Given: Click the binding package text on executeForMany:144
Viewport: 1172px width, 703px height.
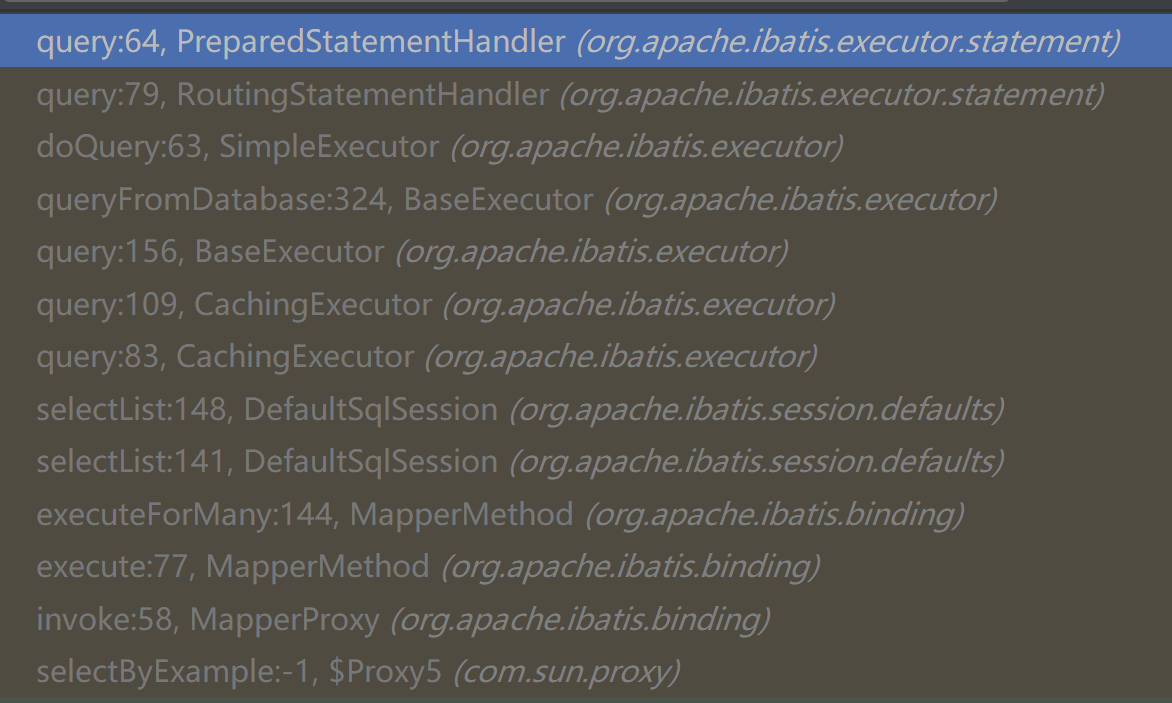Looking at the screenshot, I should (773, 514).
